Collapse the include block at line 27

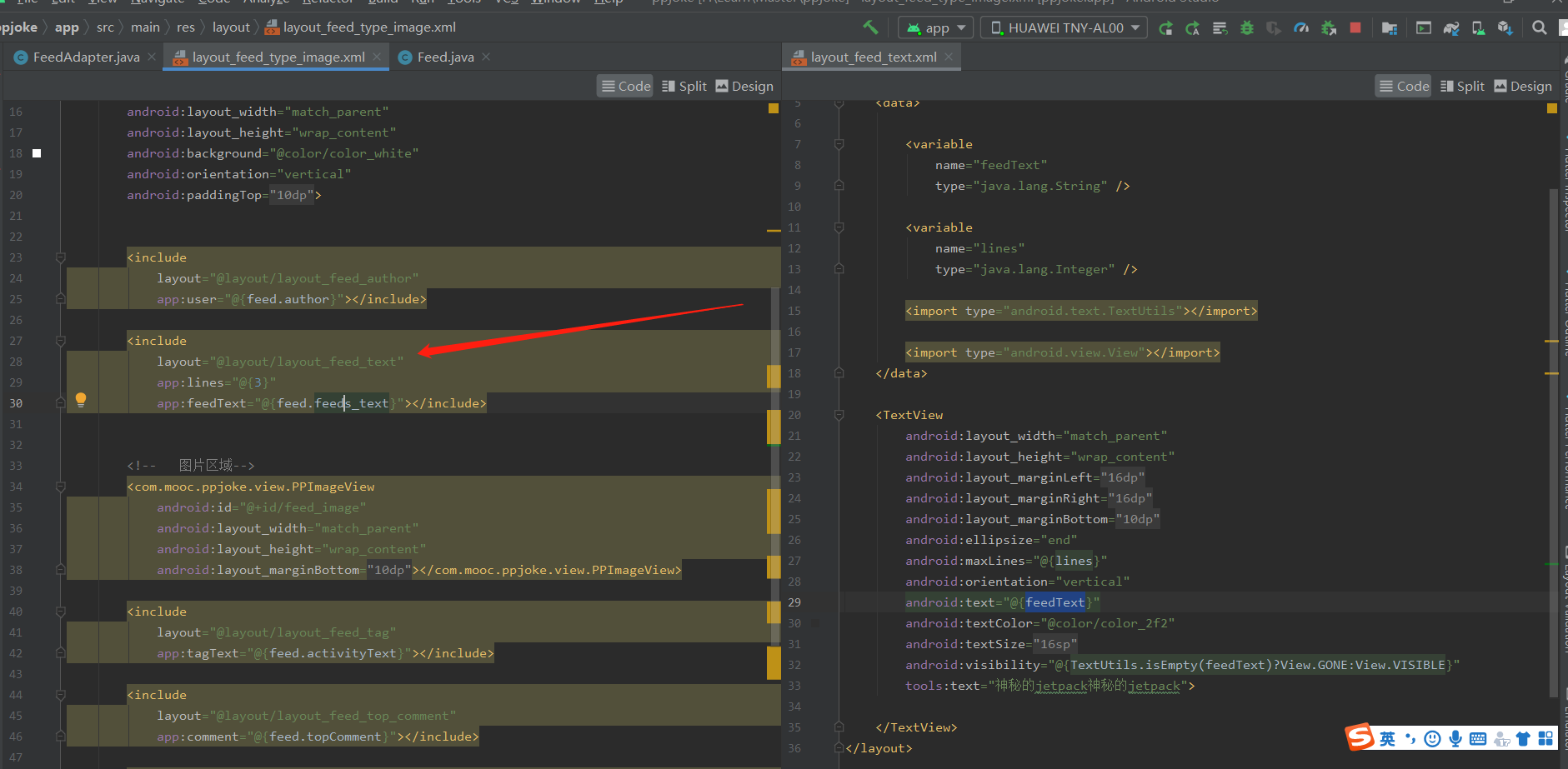[61, 341]
